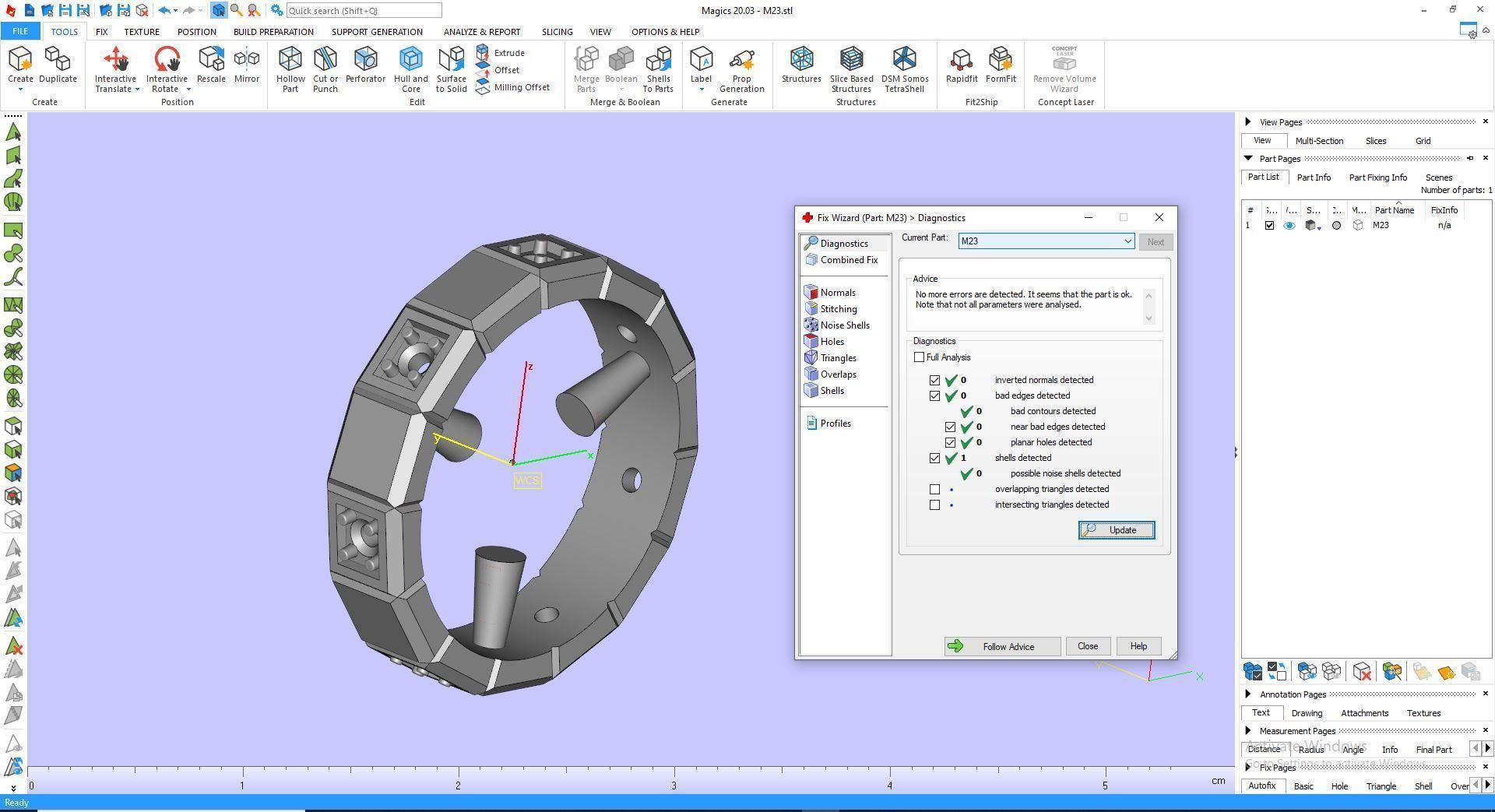The width and height of the screenshot is (1495, 812).
Task: Toggle inverted normals detected checkbox
Action: pos(934,380)
